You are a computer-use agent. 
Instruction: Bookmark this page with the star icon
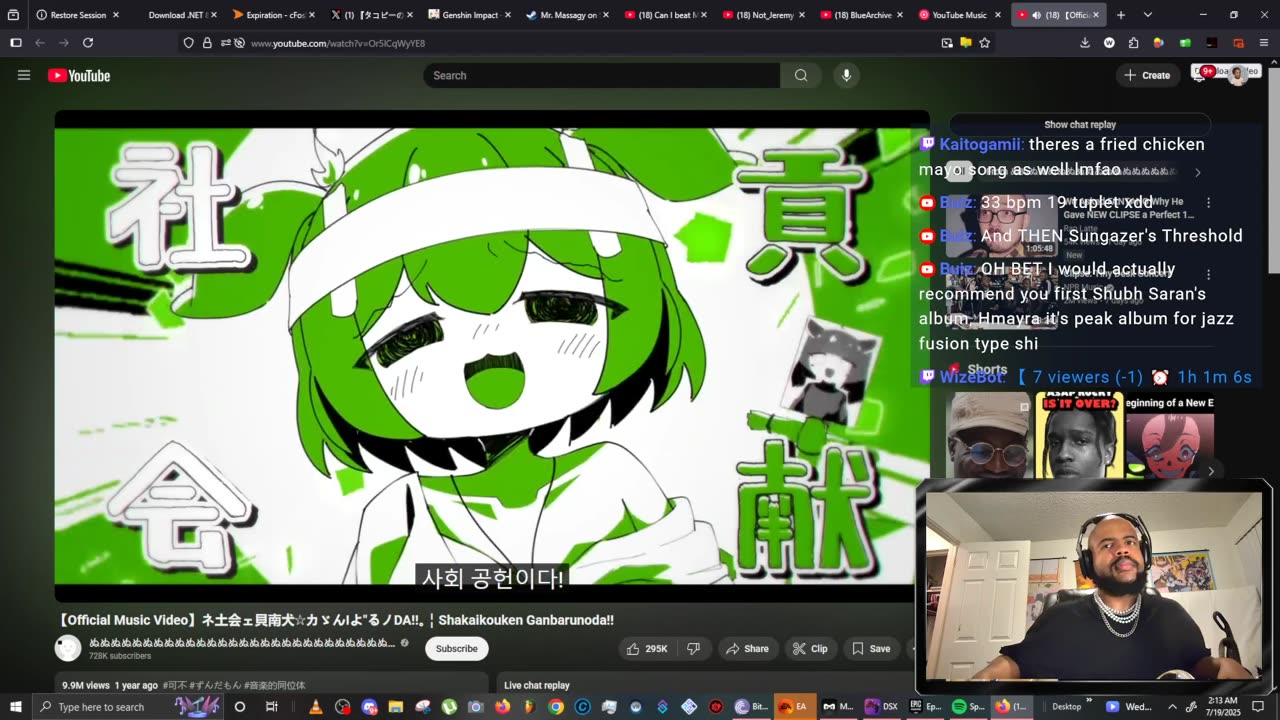pyautogui.click(x=985, y=43)
